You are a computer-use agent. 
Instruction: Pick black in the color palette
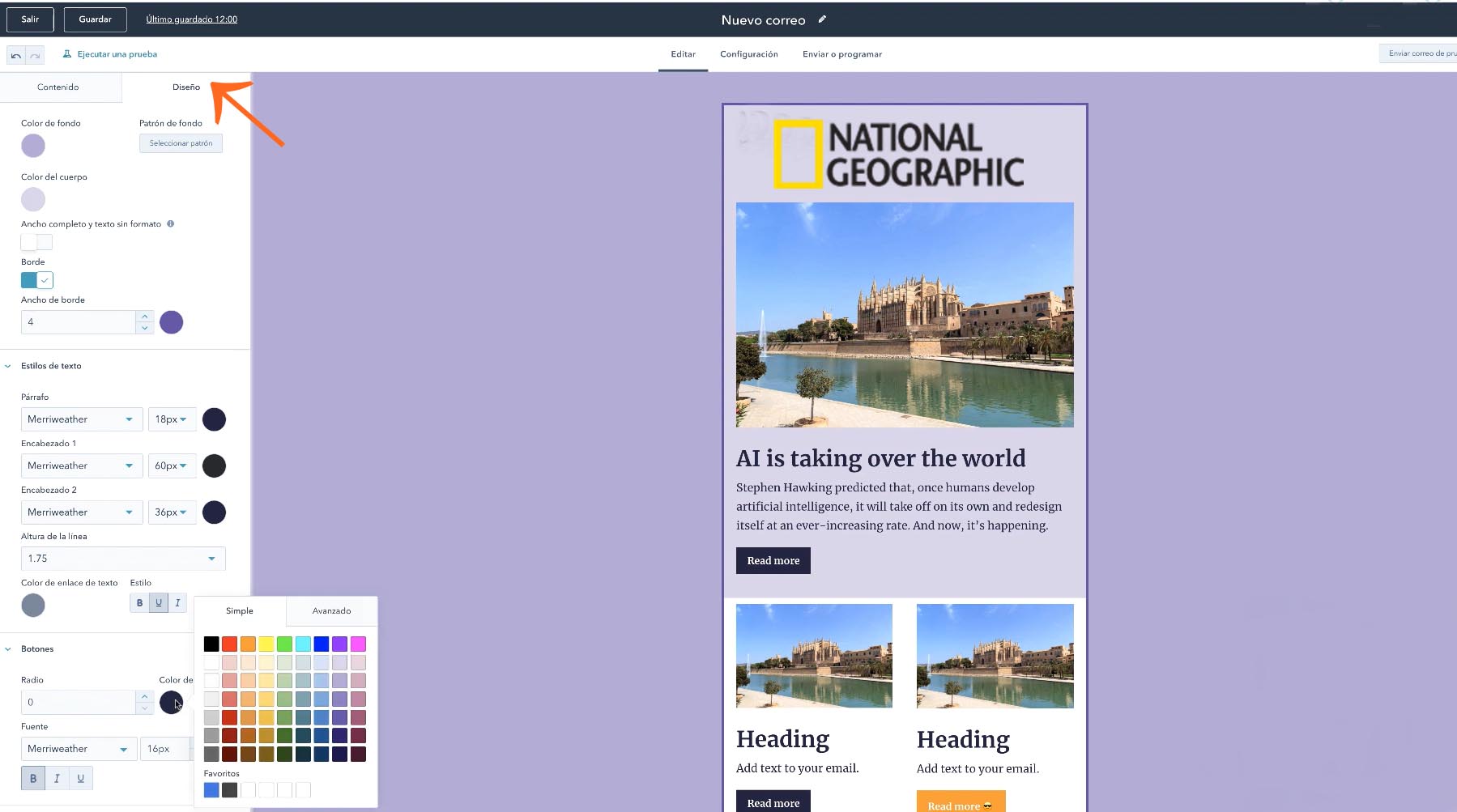pos(211,644)
